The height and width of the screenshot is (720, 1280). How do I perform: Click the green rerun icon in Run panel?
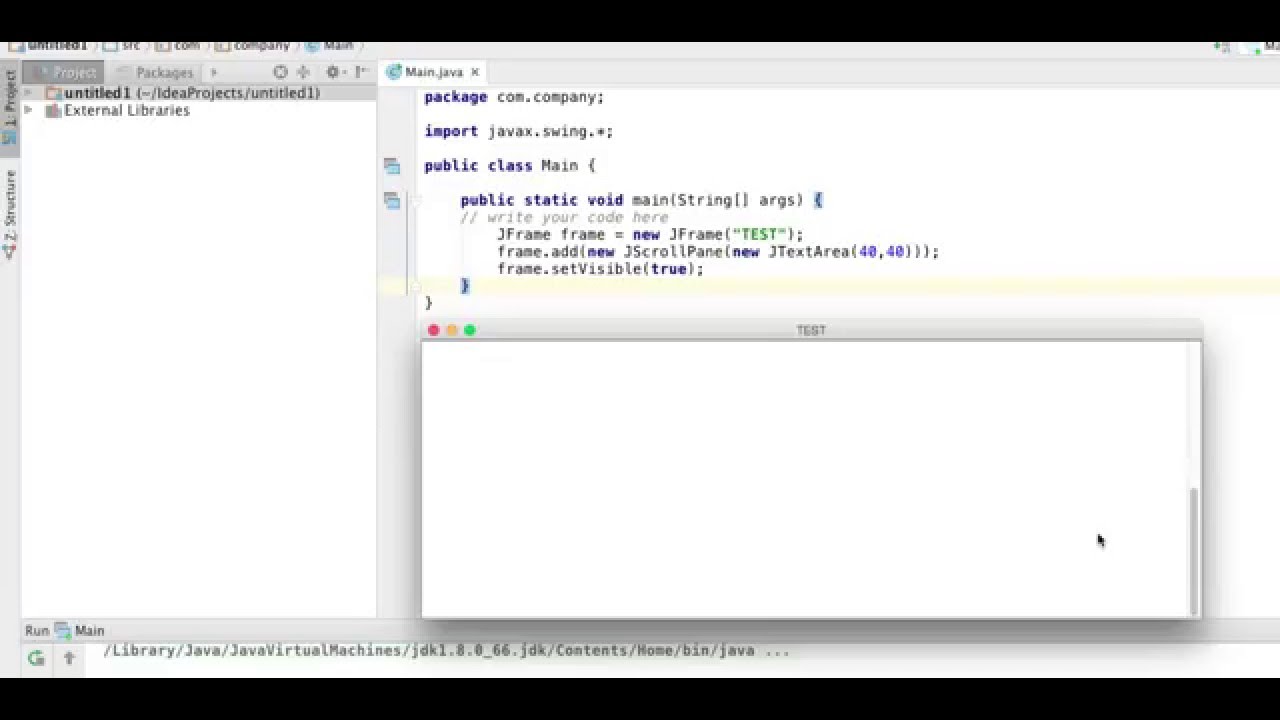(x=36, y=658)
